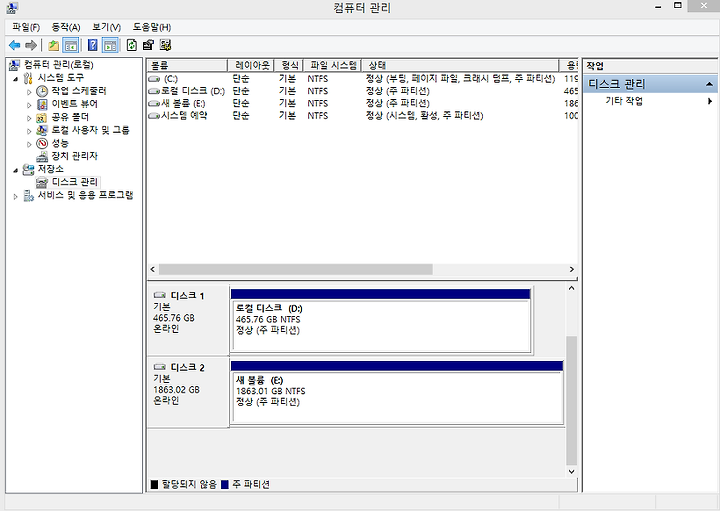Select the 이벤트 뷰어 icon
Viewport: 720px width, 511px height.
[x=42, y=104]
